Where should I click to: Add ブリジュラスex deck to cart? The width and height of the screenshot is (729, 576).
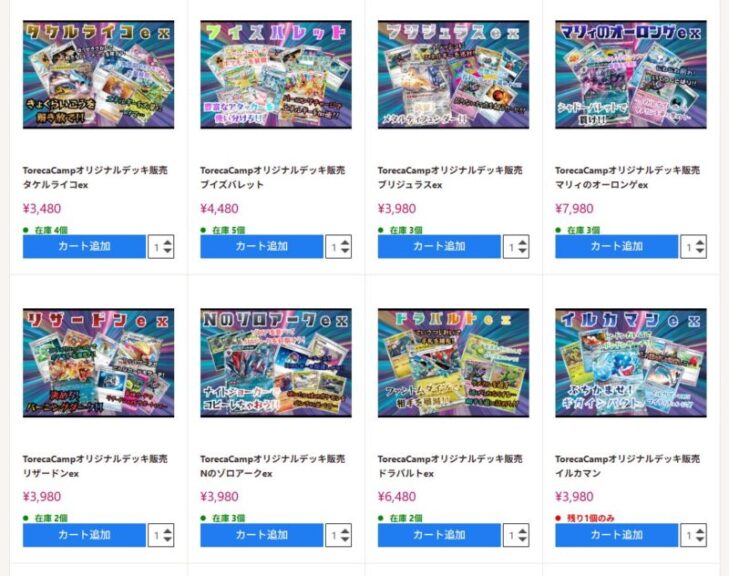click(x=439, y=246)
